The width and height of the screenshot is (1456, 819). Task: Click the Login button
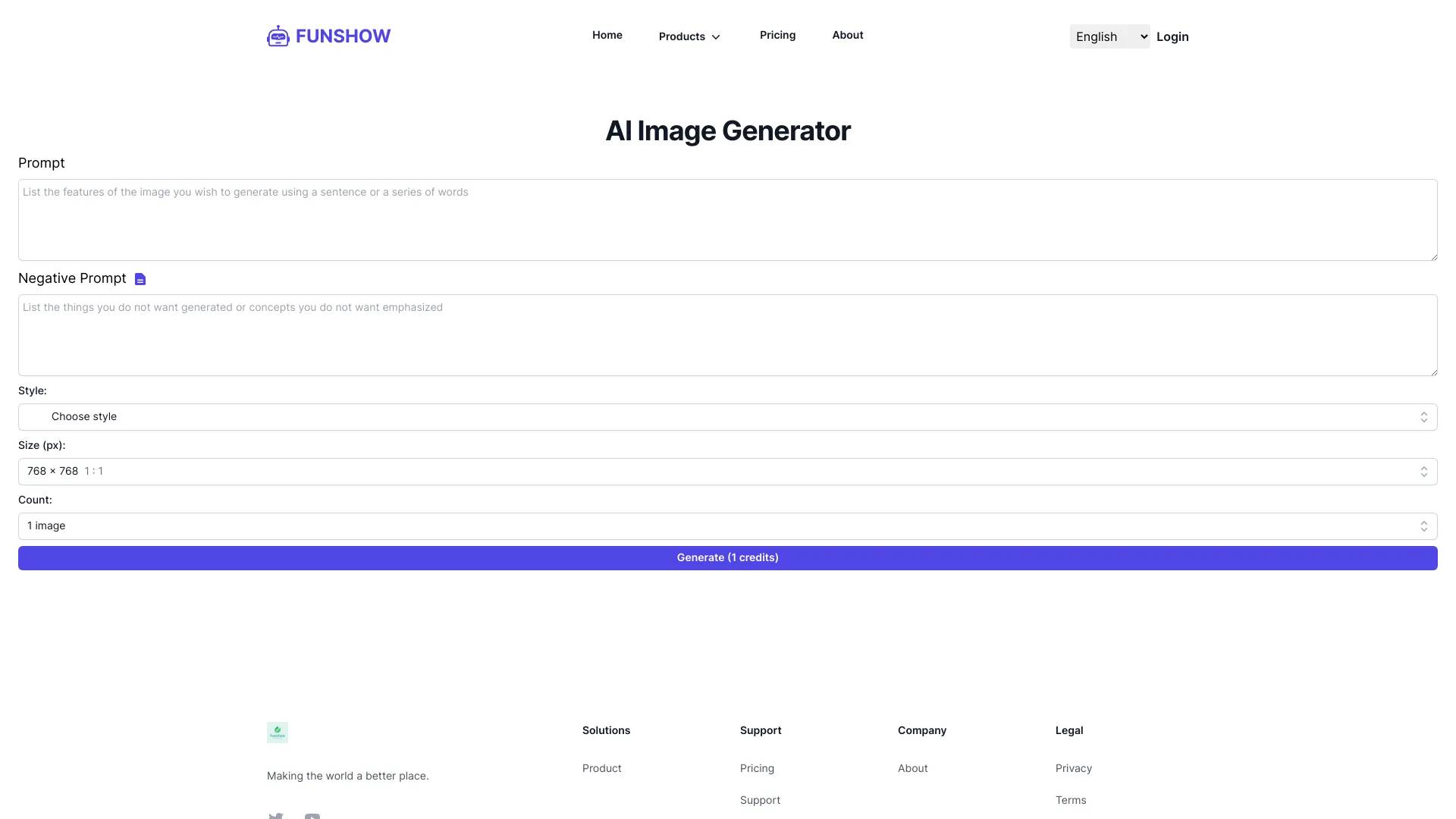coord(1172,36)
